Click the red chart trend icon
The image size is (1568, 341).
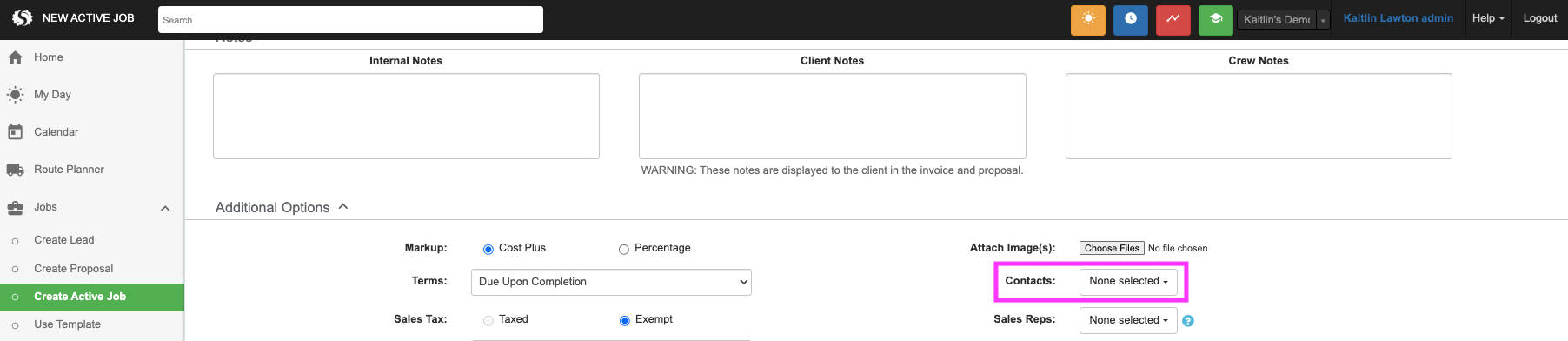point(1173,19)
